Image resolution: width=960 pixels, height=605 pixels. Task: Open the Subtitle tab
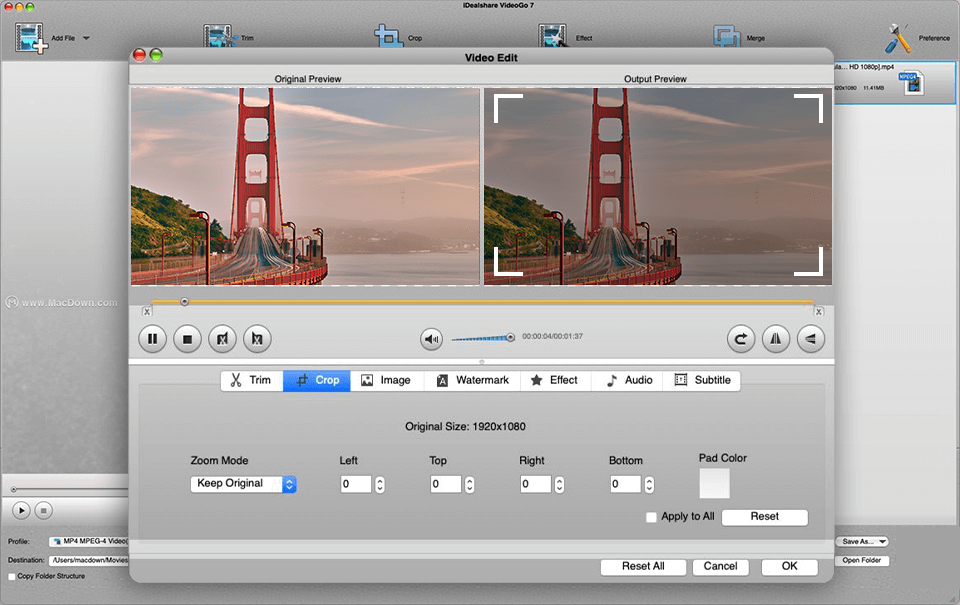[x=702, y=380]
